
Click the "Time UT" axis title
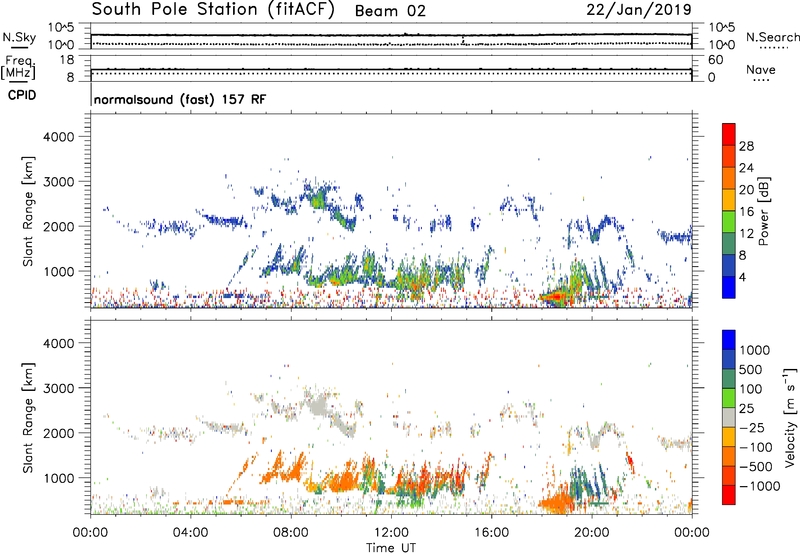click(391, 548)
